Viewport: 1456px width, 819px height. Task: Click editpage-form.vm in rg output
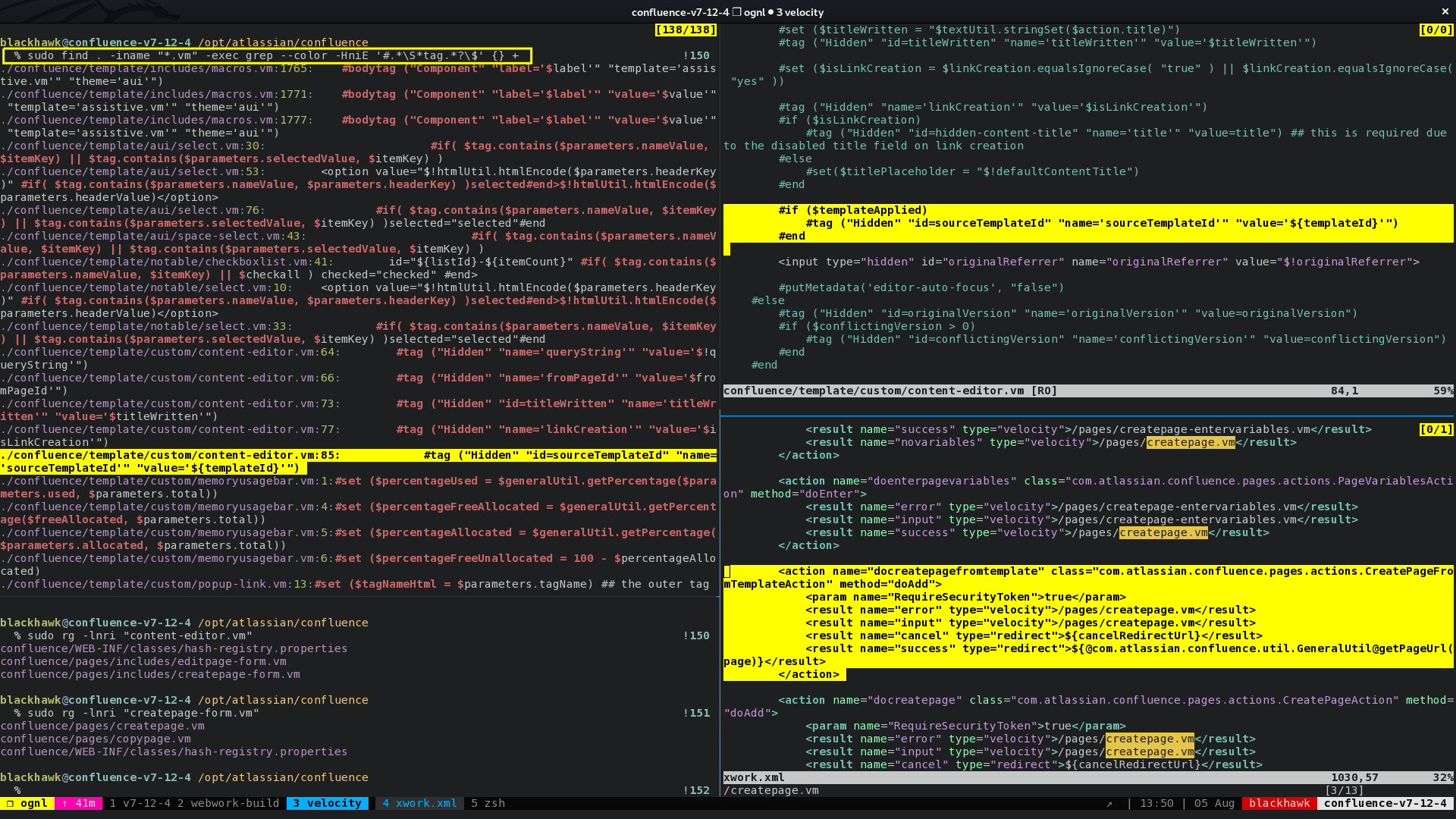[x=143, y=661]
